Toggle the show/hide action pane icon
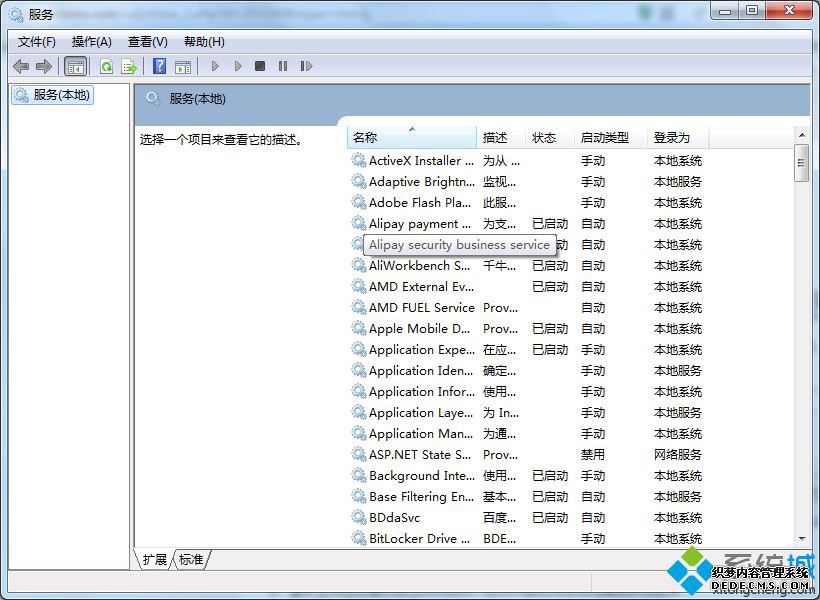The width and height of the screenshot is (820, 600). [x=183, y=66]
